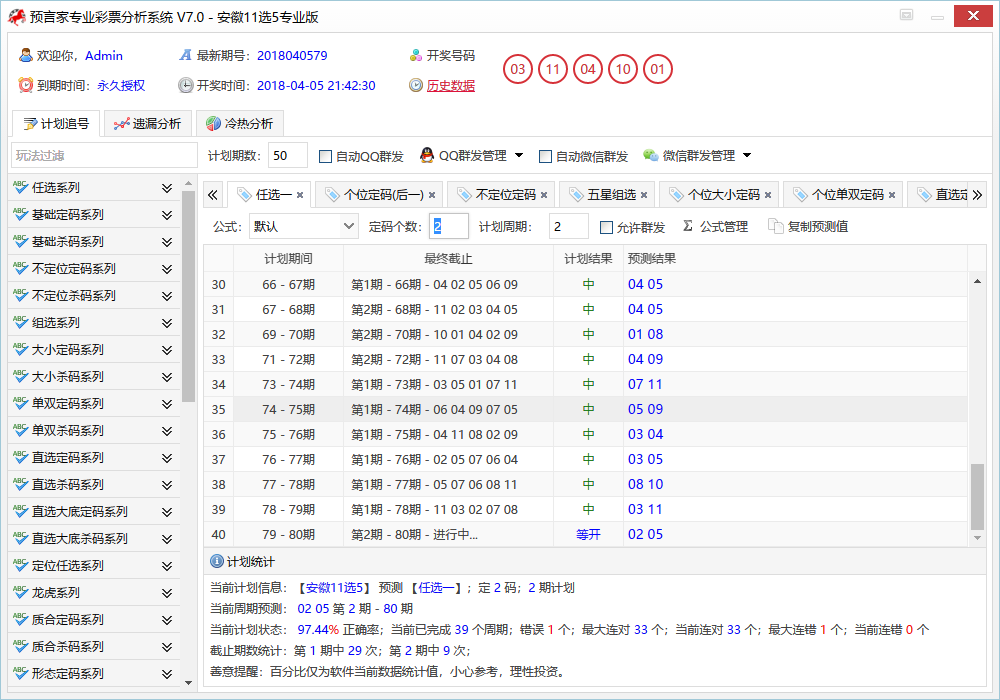Click the 开奖号码 colored balls icon

pos(416,55)
